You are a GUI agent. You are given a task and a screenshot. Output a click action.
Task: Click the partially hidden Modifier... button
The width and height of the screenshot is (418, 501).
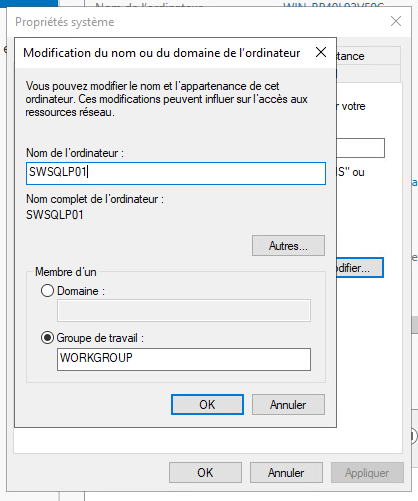pyautogui.click(x=360, y=268)
